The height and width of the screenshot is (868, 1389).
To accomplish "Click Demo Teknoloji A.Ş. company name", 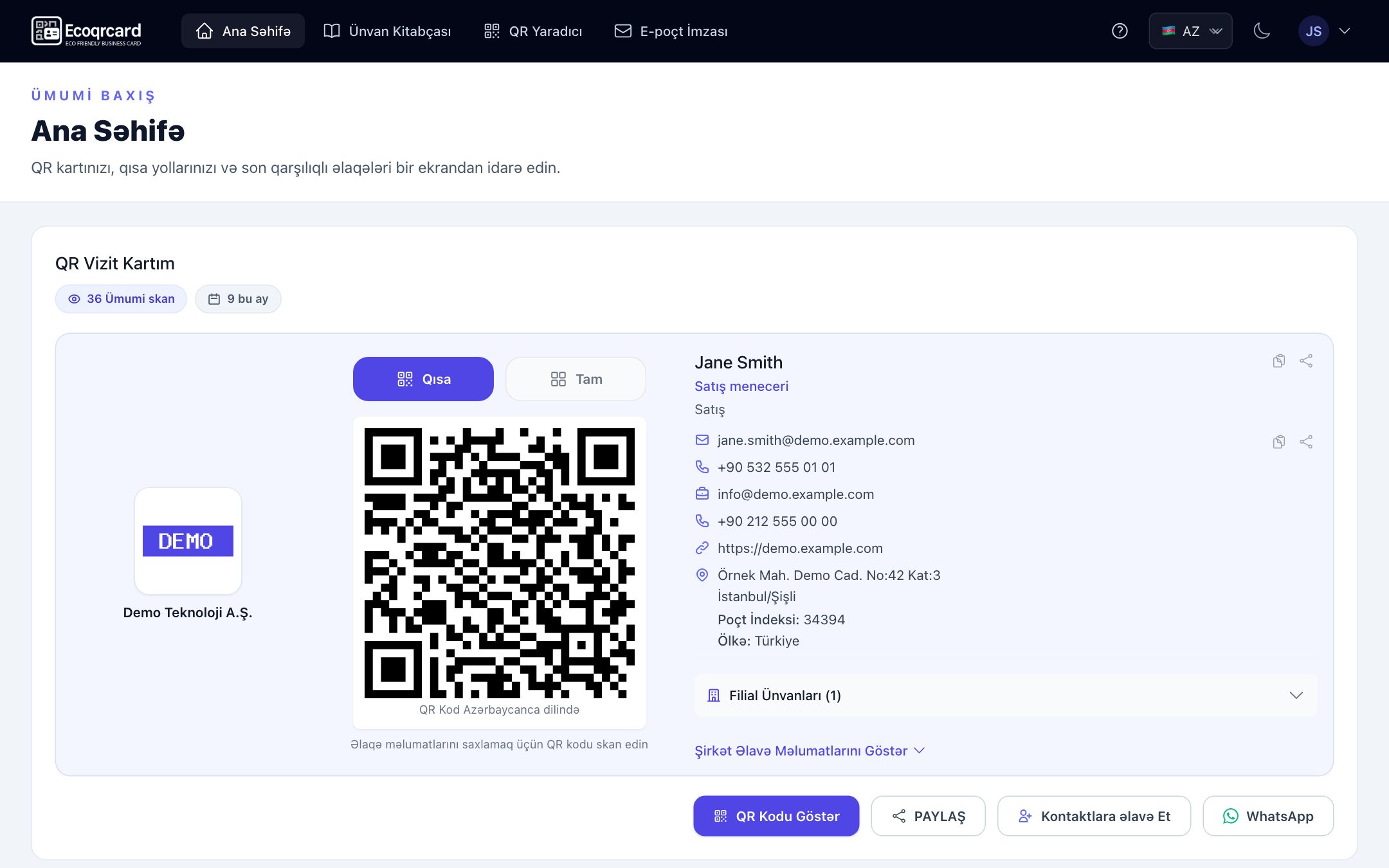I will pyautogui.click(x=188, y=613).
